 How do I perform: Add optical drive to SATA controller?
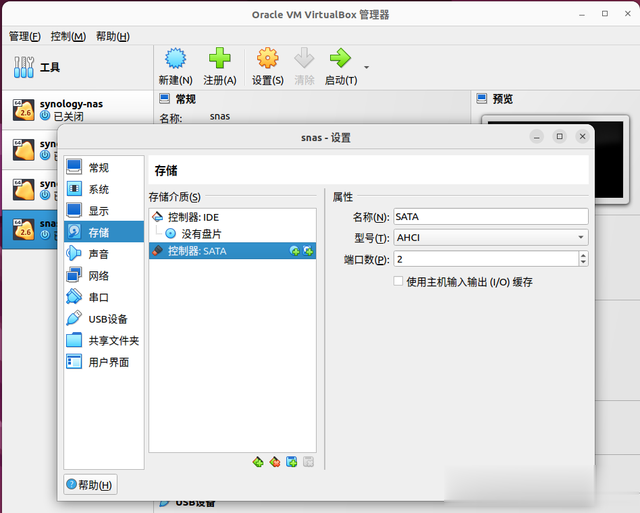pos(294,251)
